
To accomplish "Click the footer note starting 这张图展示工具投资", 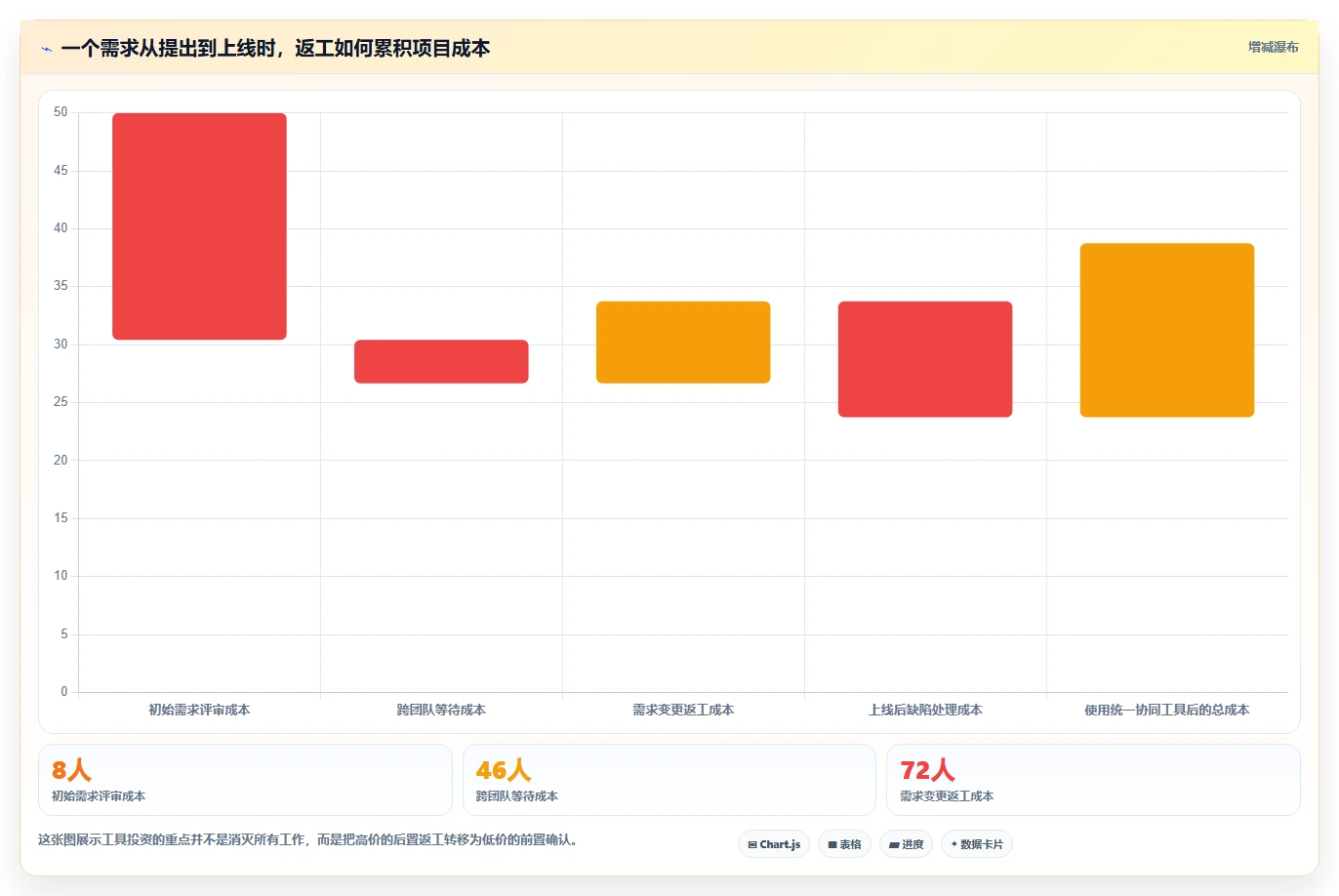I will (x=307, y=839).
